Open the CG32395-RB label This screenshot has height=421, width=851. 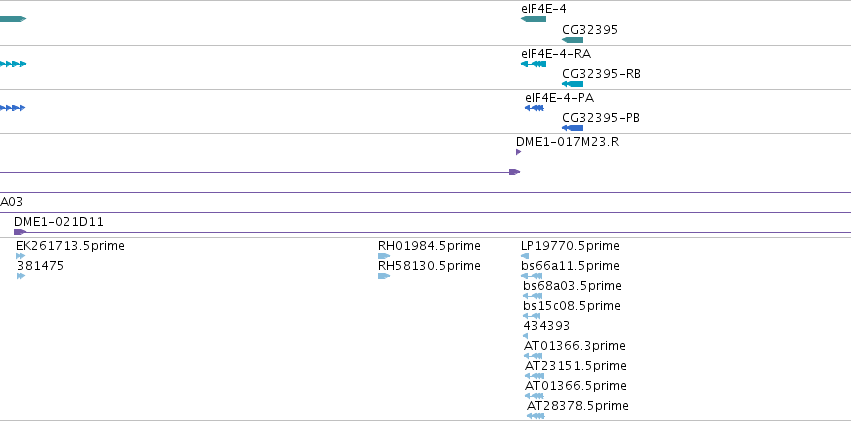tap(601, 74)
